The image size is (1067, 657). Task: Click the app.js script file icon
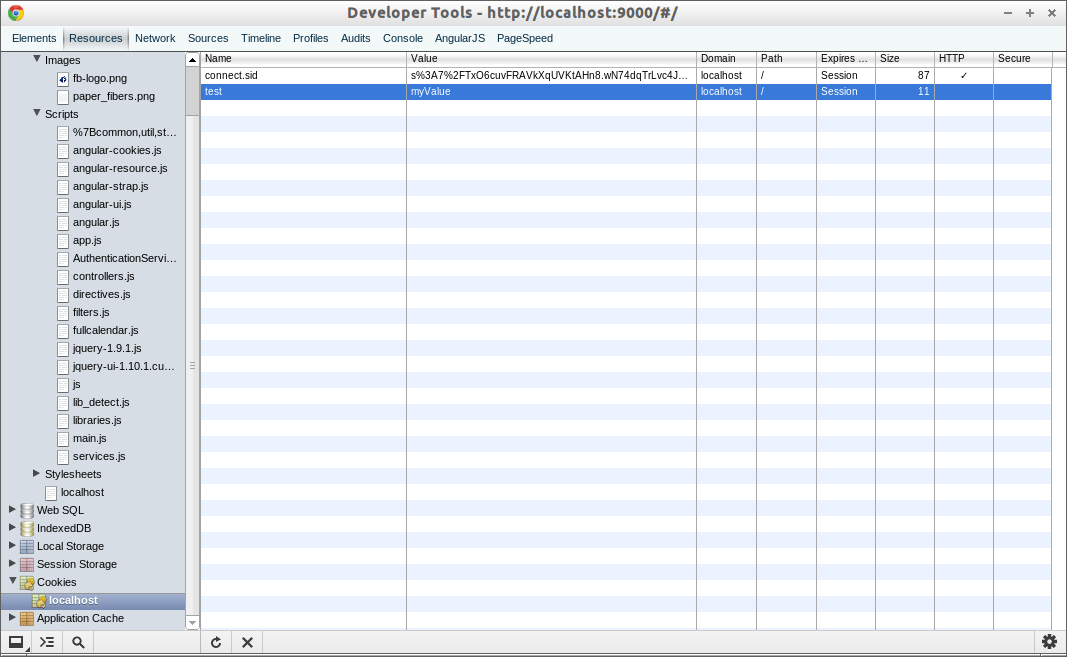click(x=63, y=241)
